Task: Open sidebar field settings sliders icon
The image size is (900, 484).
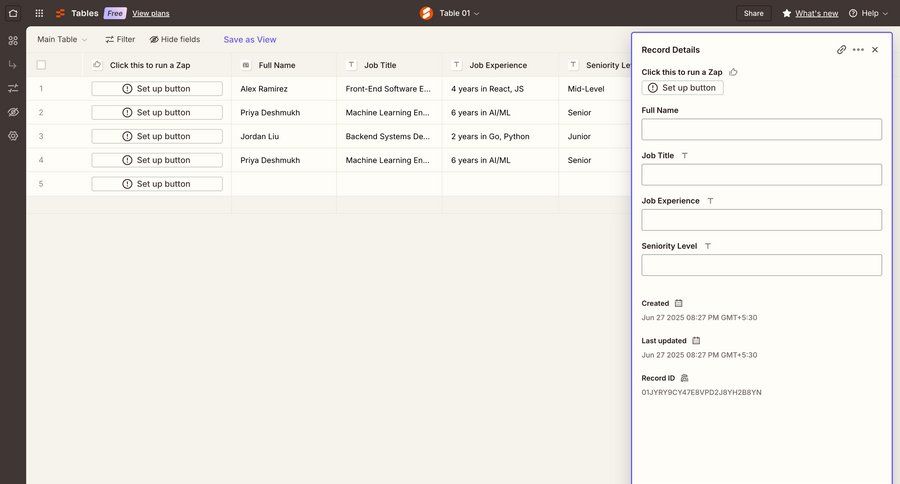Action: 13,88
